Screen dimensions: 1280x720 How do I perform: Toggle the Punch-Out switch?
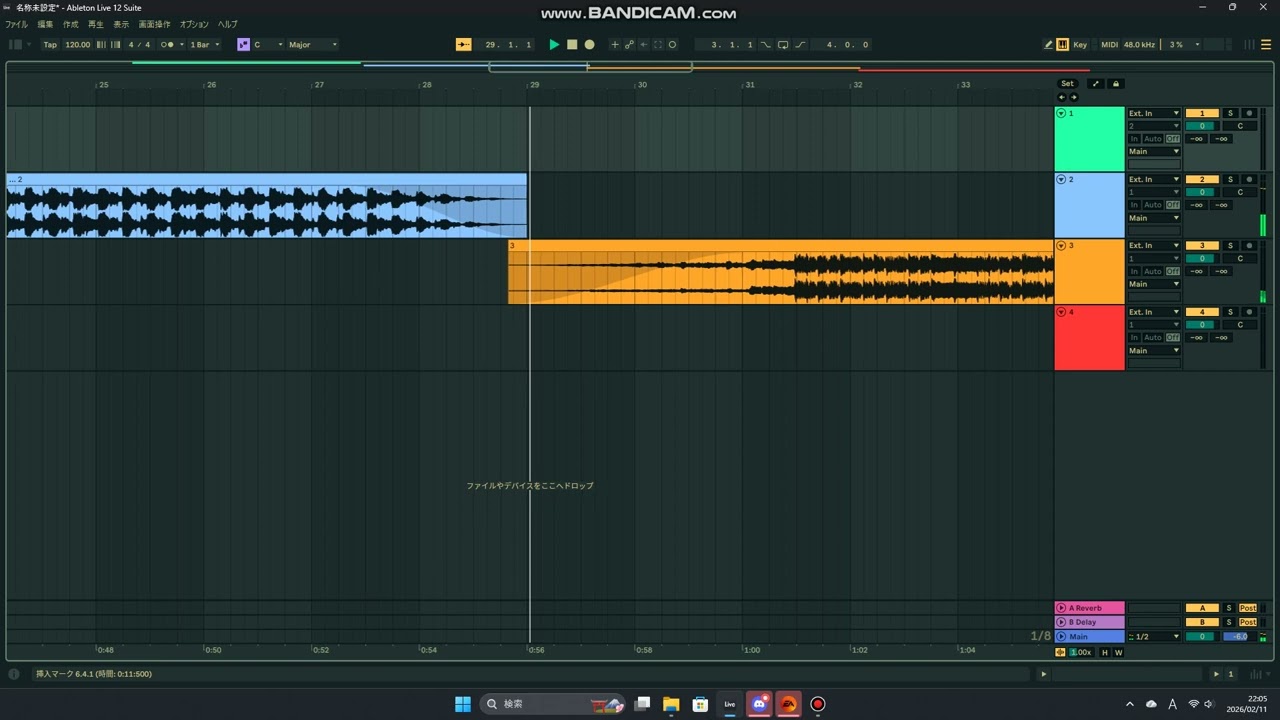click(800, 45)
